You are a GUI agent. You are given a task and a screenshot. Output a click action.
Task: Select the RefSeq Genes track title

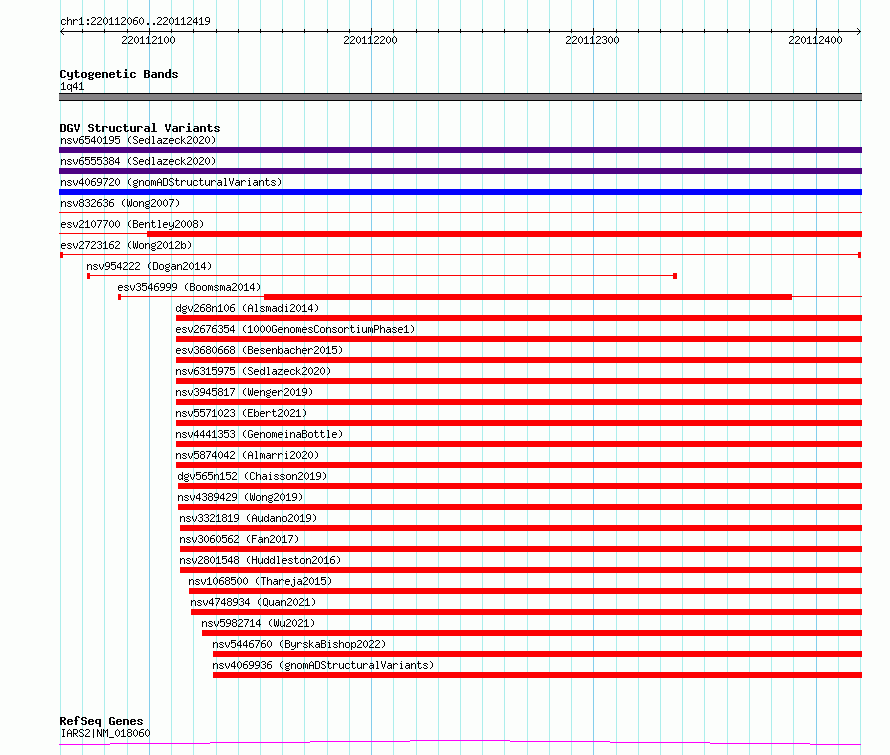(x=101, y=721)
